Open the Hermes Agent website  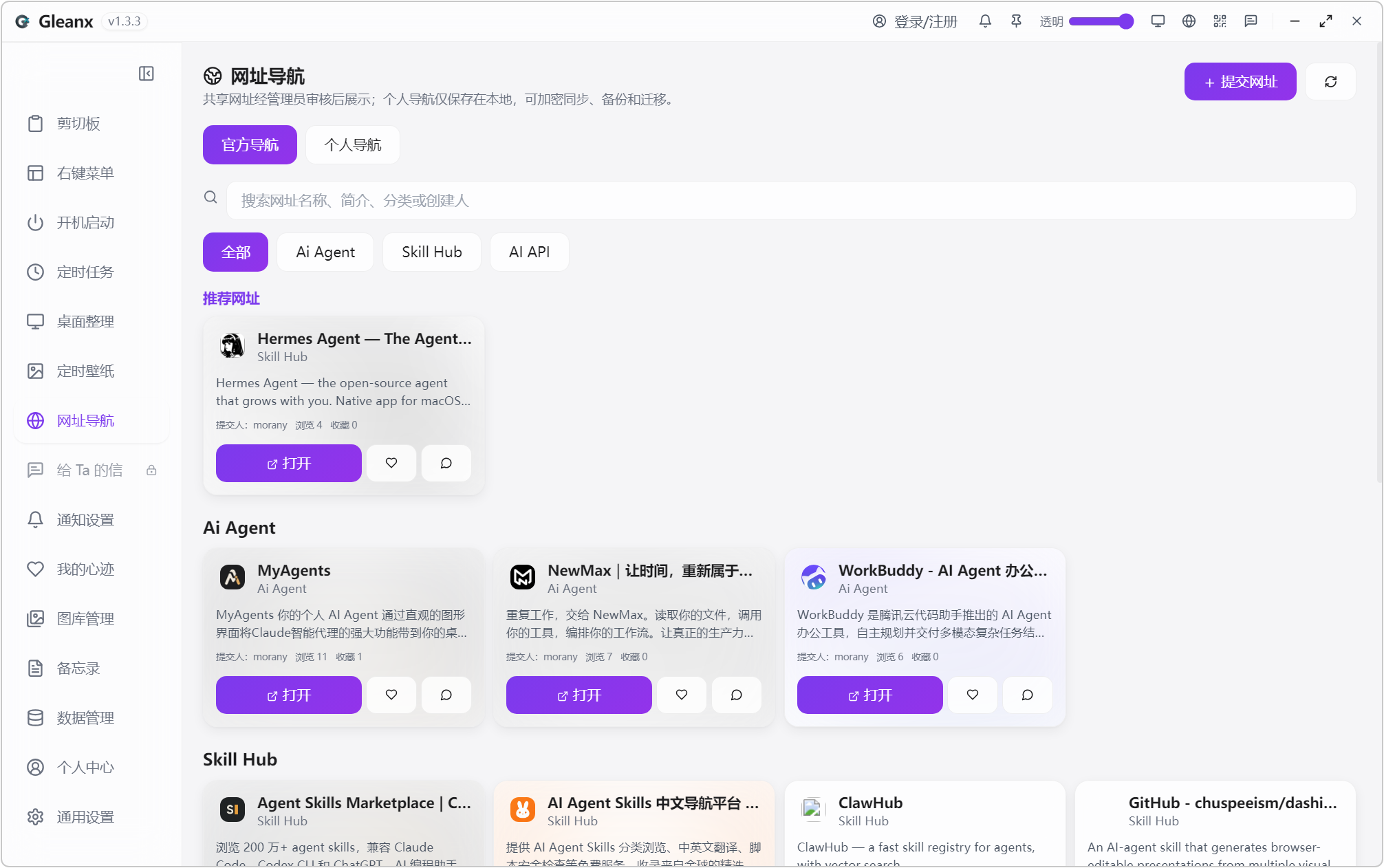pos(289,463)
